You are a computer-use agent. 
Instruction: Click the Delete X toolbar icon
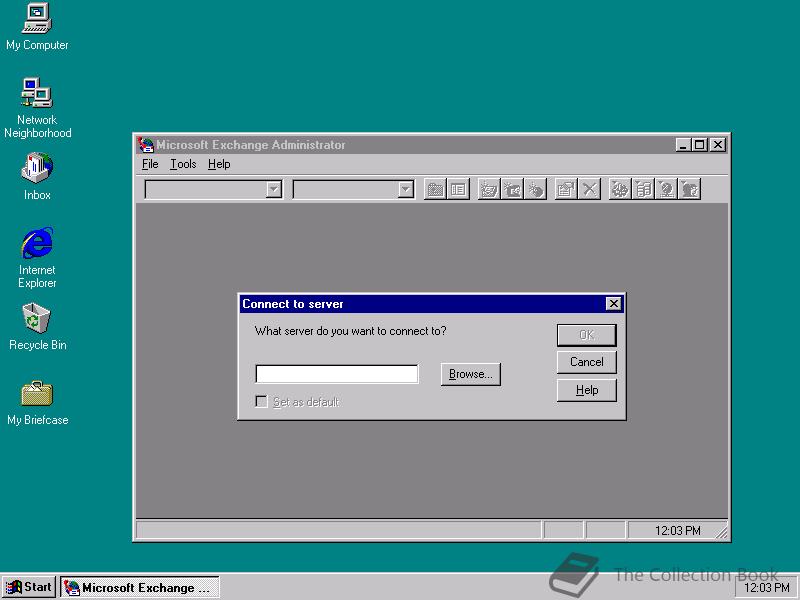[589, 189]
